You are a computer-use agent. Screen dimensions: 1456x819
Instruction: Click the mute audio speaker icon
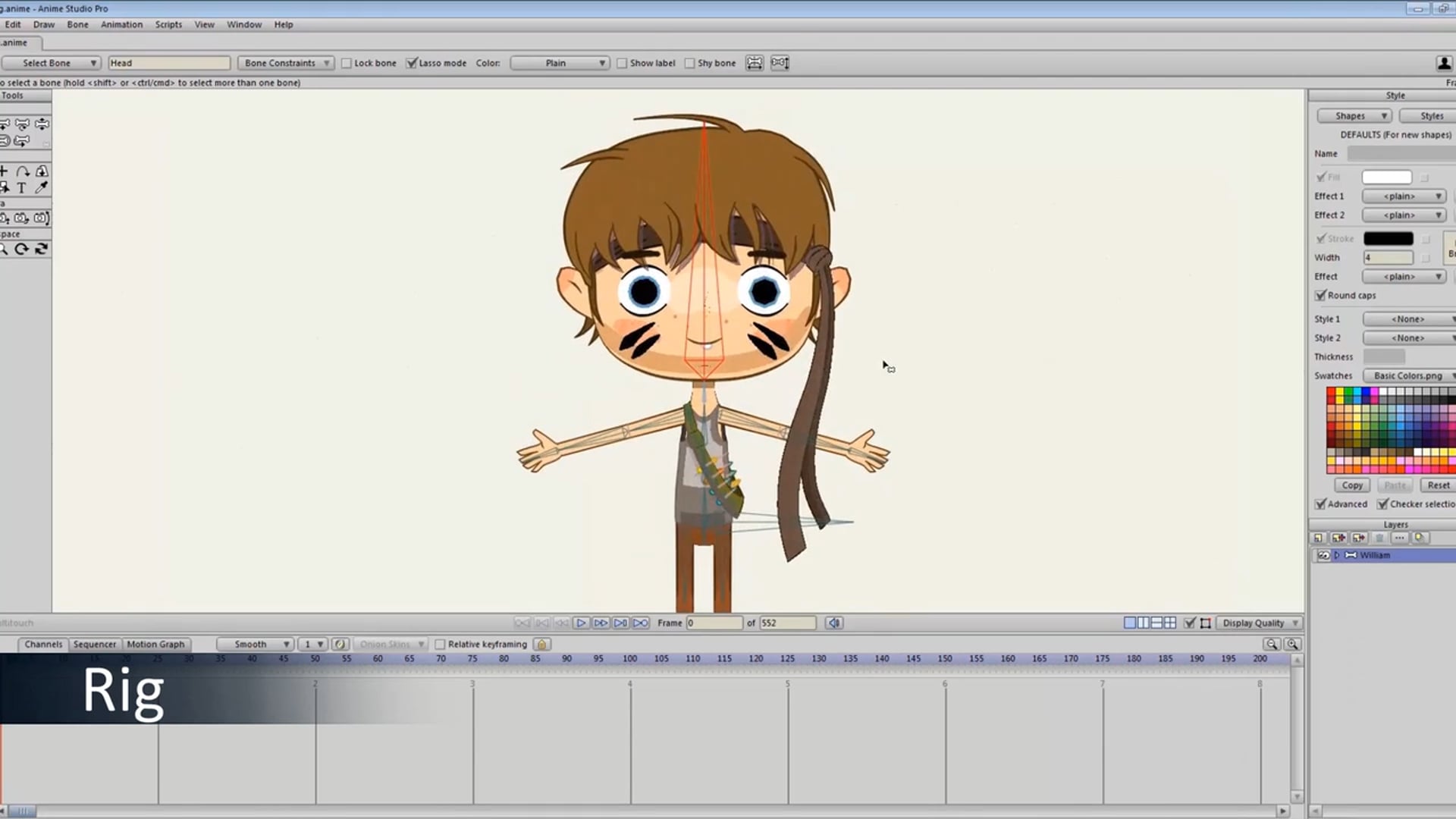[x=834, y=623]
